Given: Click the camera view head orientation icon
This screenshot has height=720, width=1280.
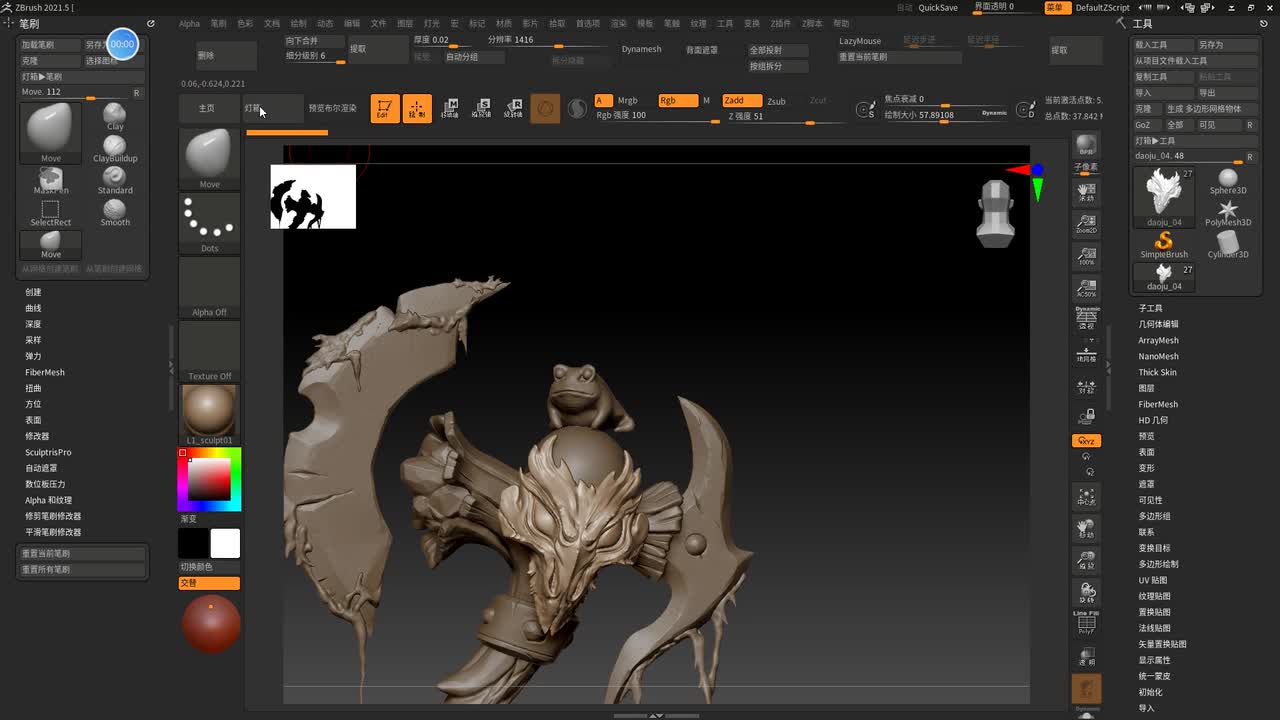Looking at the screenshot, I should (x=996, y=213).
